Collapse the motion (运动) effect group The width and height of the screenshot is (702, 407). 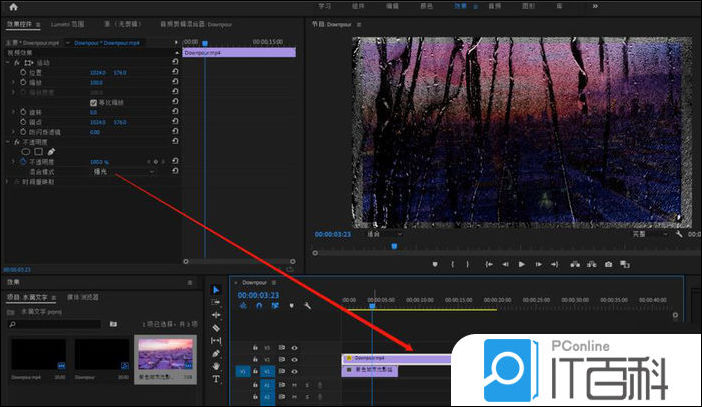click(7, 62)
